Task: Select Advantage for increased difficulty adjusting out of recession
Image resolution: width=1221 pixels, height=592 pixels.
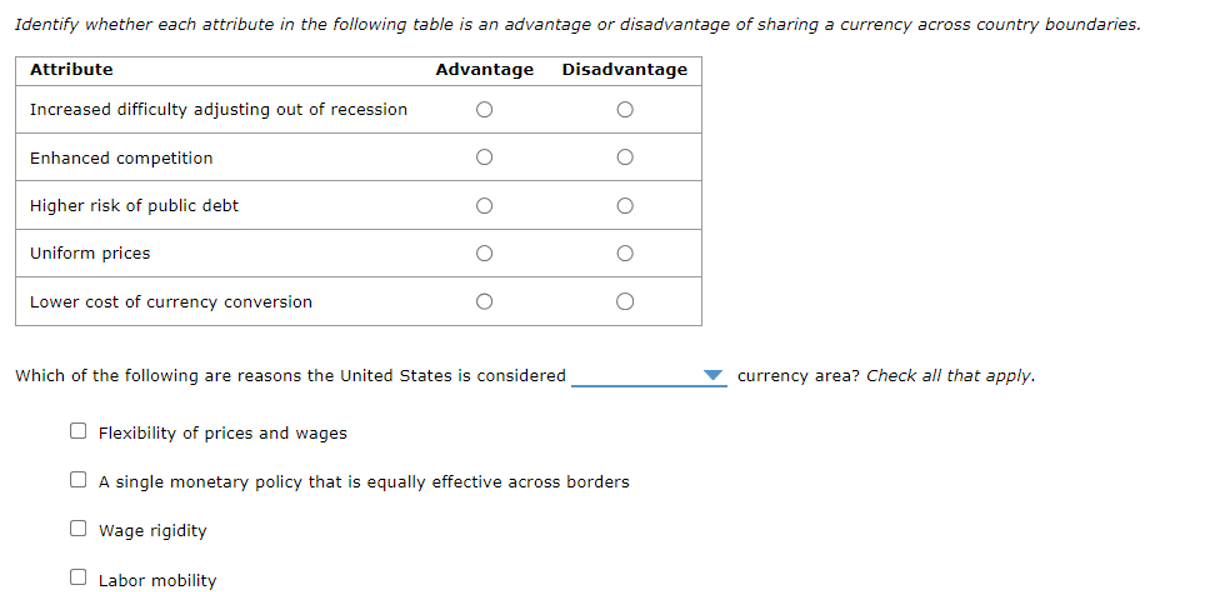Action: tap(484, 109)
